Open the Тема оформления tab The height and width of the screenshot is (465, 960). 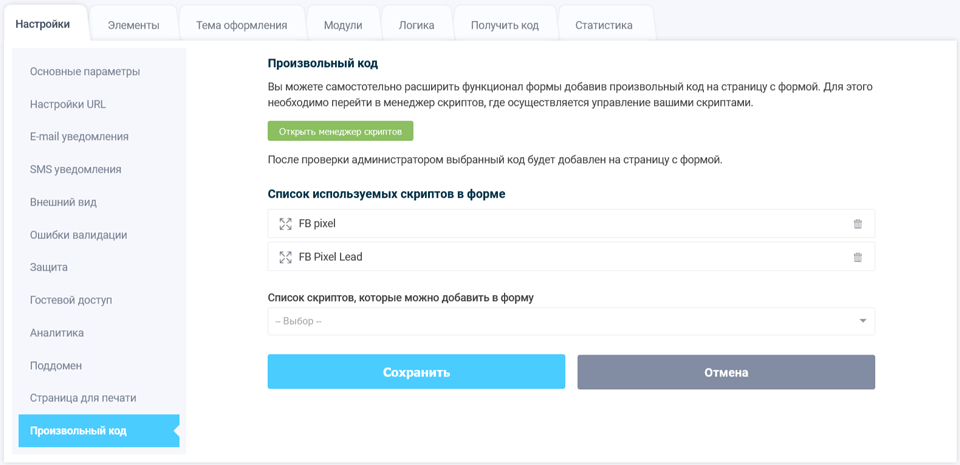242,25
